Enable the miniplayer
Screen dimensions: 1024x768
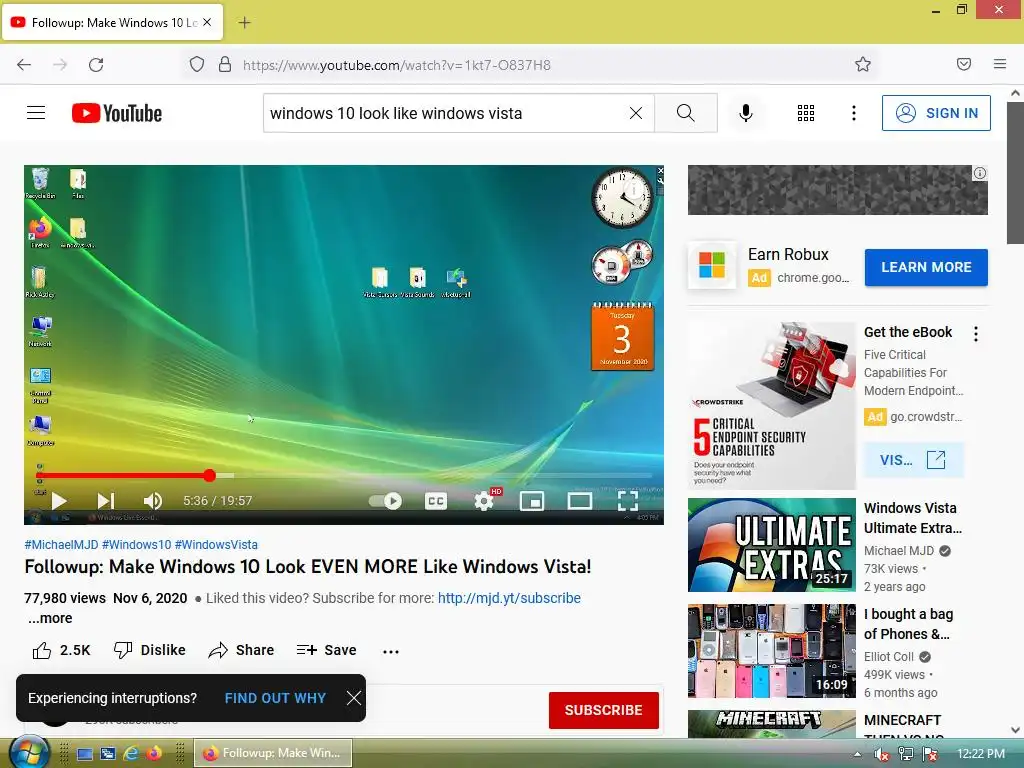click(532, 501)
